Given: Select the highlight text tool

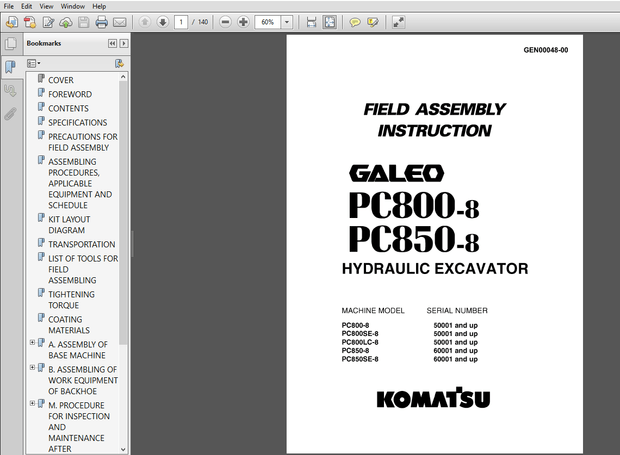Looking at the screenshot, I should coord(373,22).
